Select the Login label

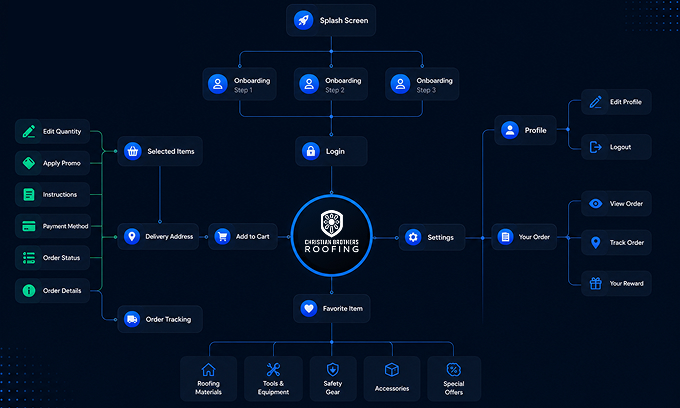pos(335,151)
